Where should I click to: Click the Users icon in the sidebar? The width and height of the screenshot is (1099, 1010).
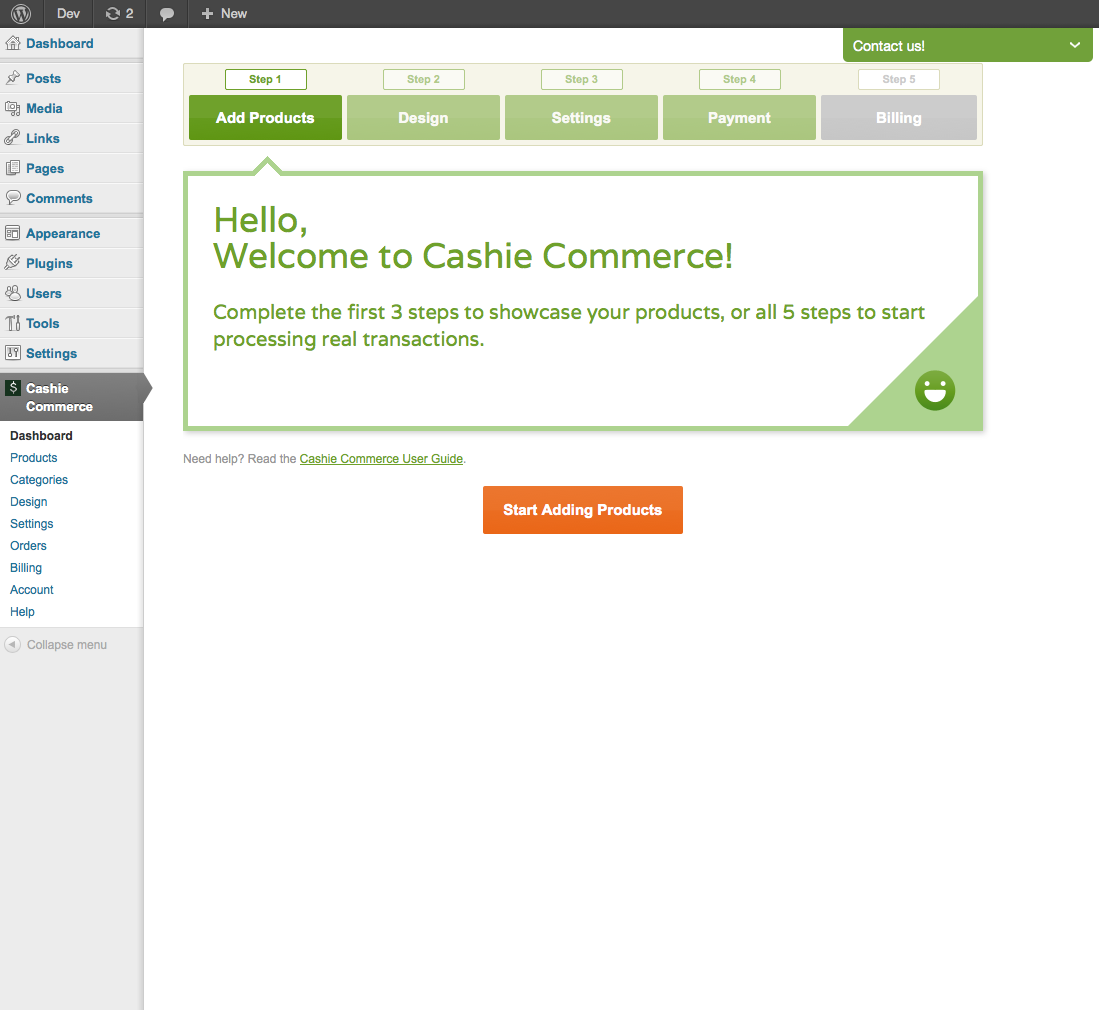tap(13, 293)
